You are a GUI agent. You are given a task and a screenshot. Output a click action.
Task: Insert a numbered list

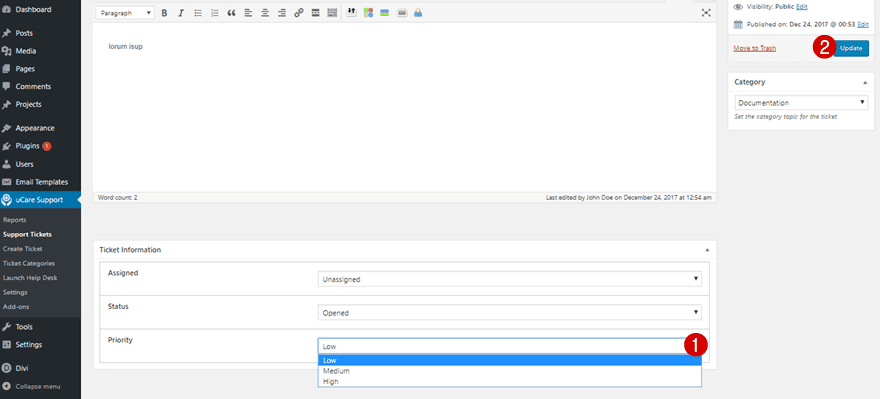pos(214,13)
